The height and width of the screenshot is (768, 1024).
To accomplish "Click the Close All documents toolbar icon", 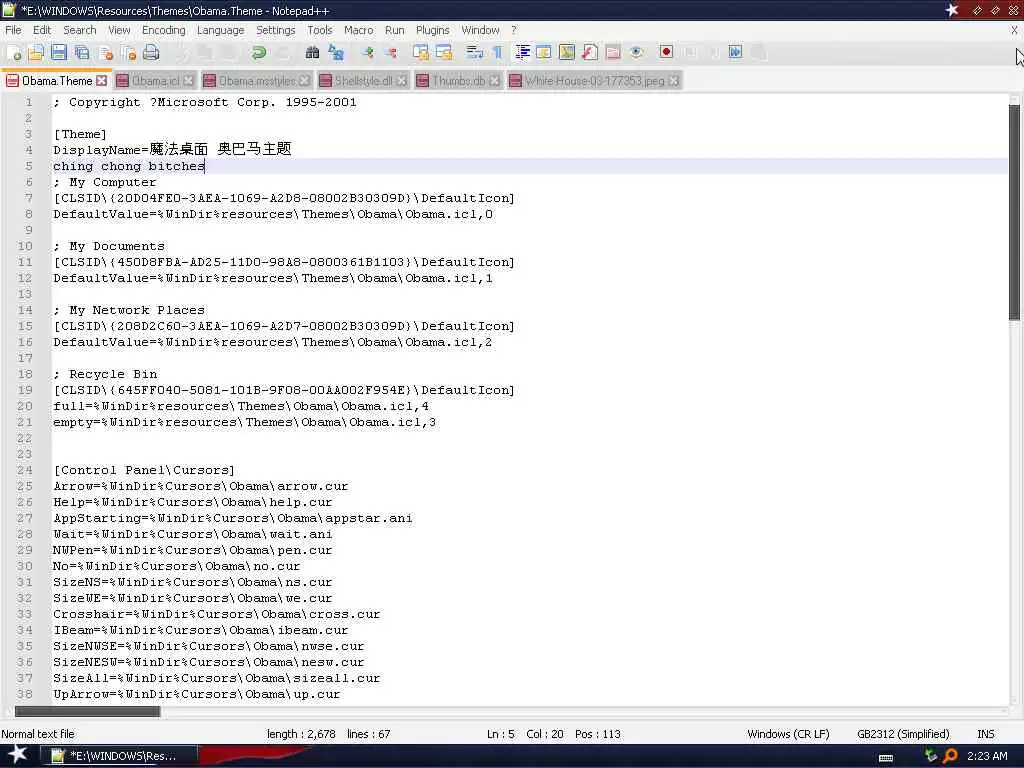I will pyautogui.click(x=128, y=53).
